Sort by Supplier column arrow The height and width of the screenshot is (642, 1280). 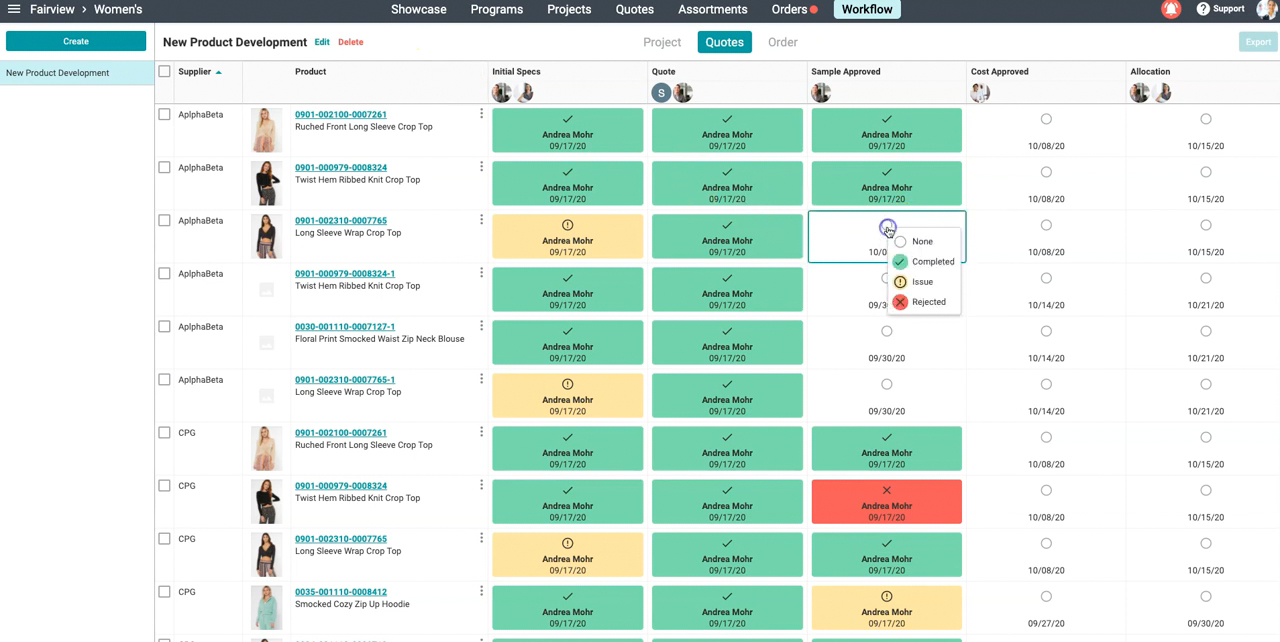coord(219,72)
